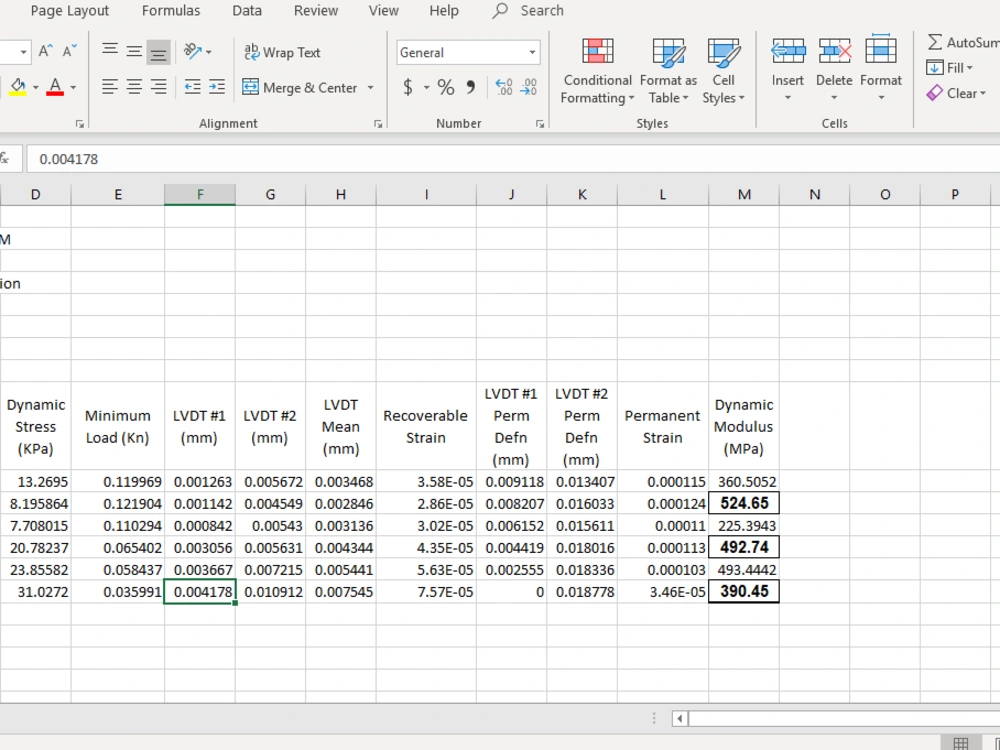This screenshot has width=1000, height=750.
Task: Select cell with value 492.74
Action: (744, 547)
